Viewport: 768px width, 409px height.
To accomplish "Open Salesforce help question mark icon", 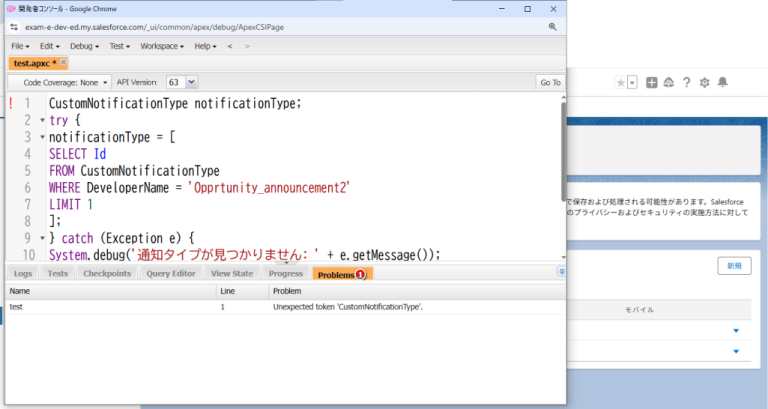I will (x=686, y=82).
